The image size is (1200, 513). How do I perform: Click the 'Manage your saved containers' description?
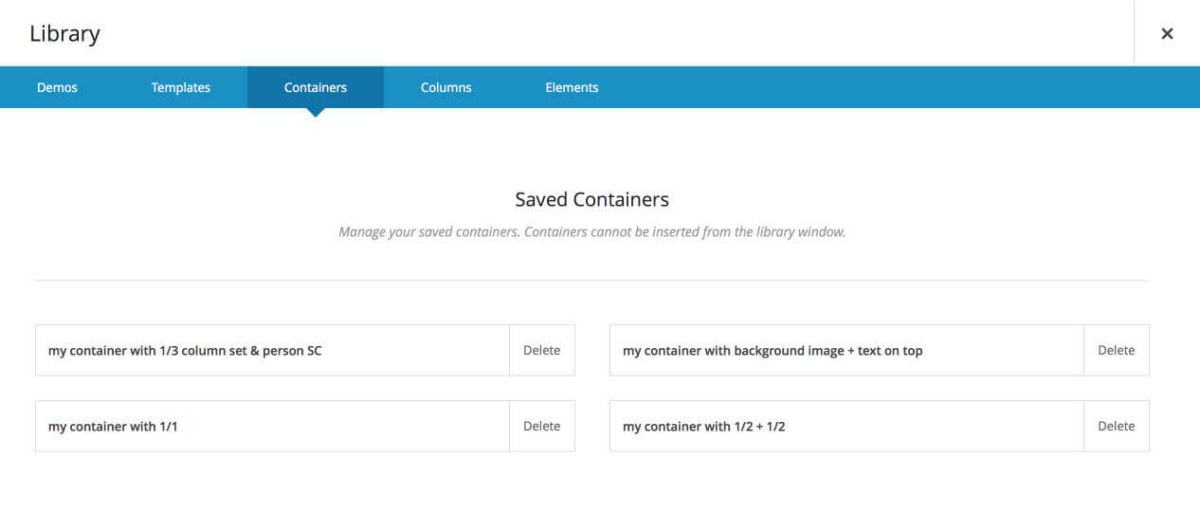592,232
